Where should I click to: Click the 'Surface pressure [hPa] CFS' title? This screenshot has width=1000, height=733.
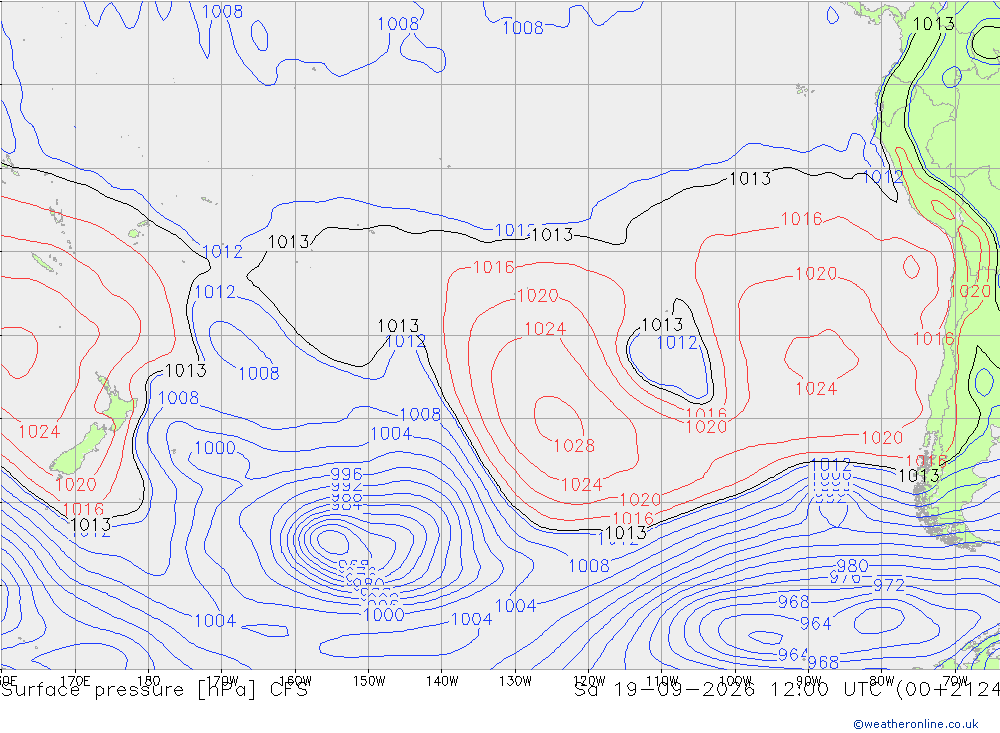pyautogui.click(x=154, y=690)
